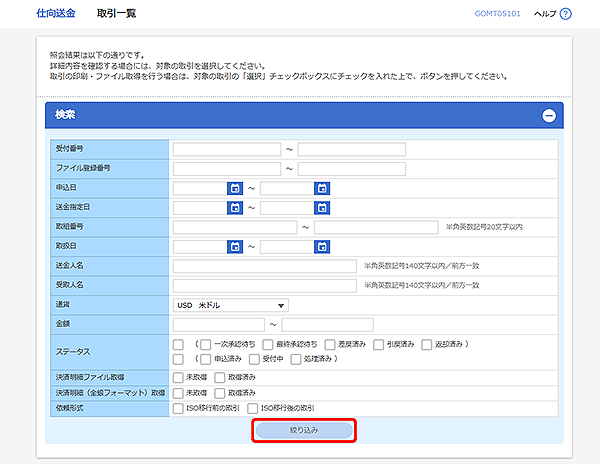Screen dimensions: 600x464
Task: Check the 受付中 status checkbox
Action: pos(254,359)
